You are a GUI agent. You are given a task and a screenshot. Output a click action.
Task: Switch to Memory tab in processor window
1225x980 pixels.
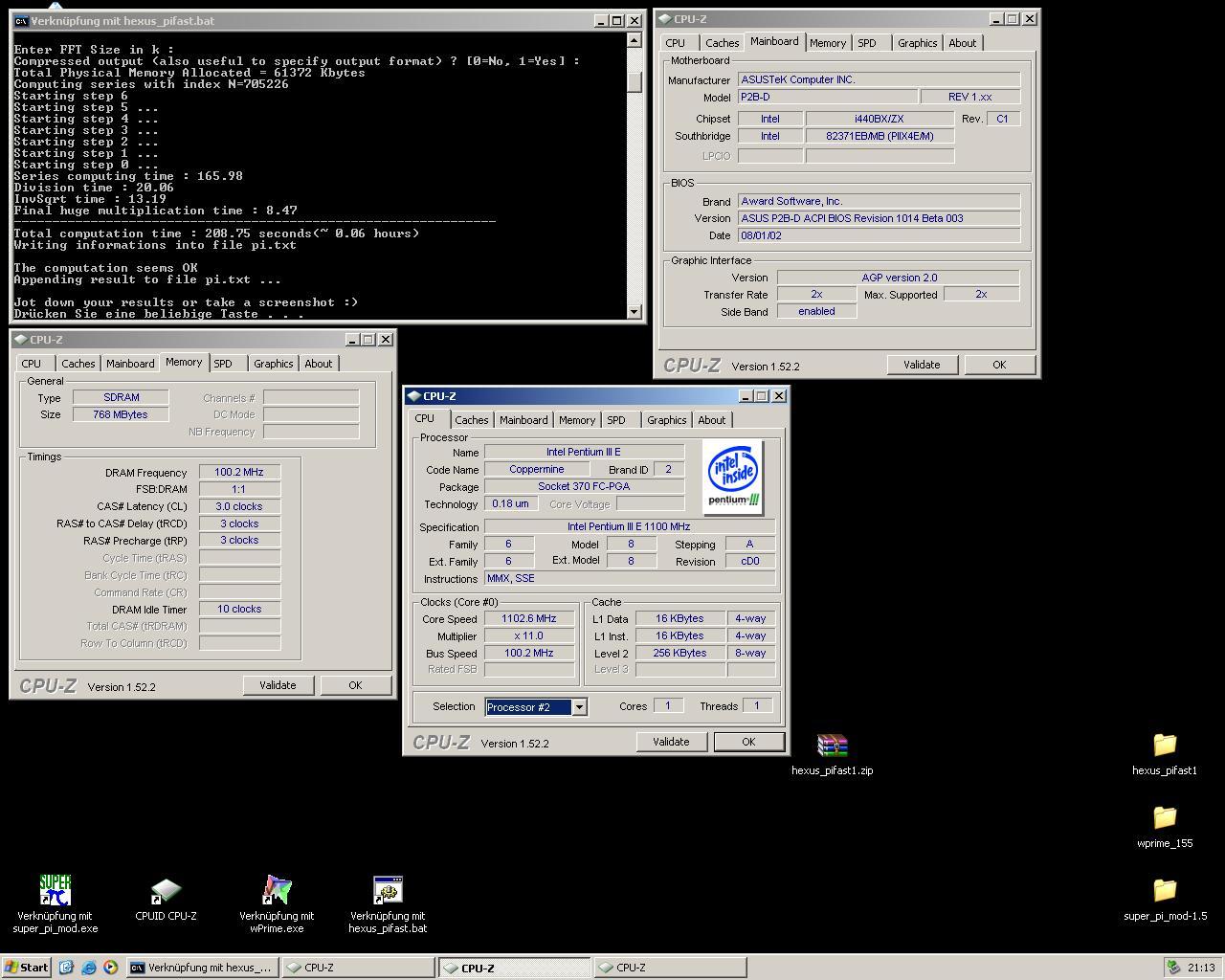(577, 420)
